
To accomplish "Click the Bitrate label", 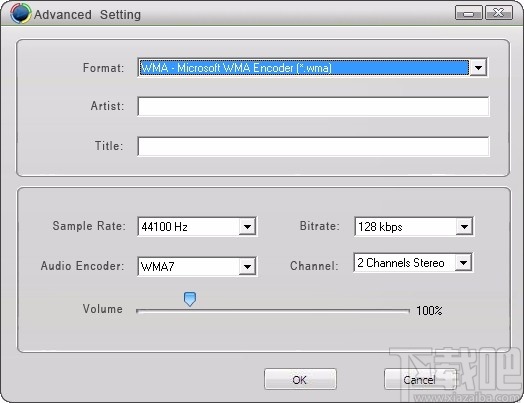I will [319, 226].
